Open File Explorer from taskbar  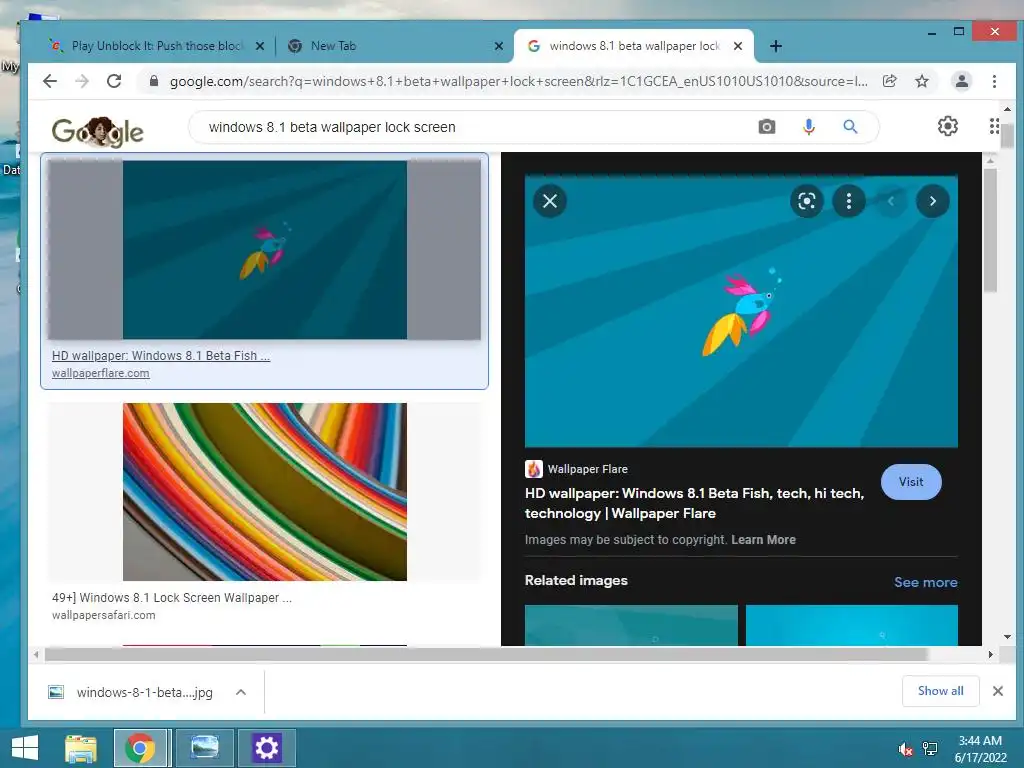click(x=81, y=748)
